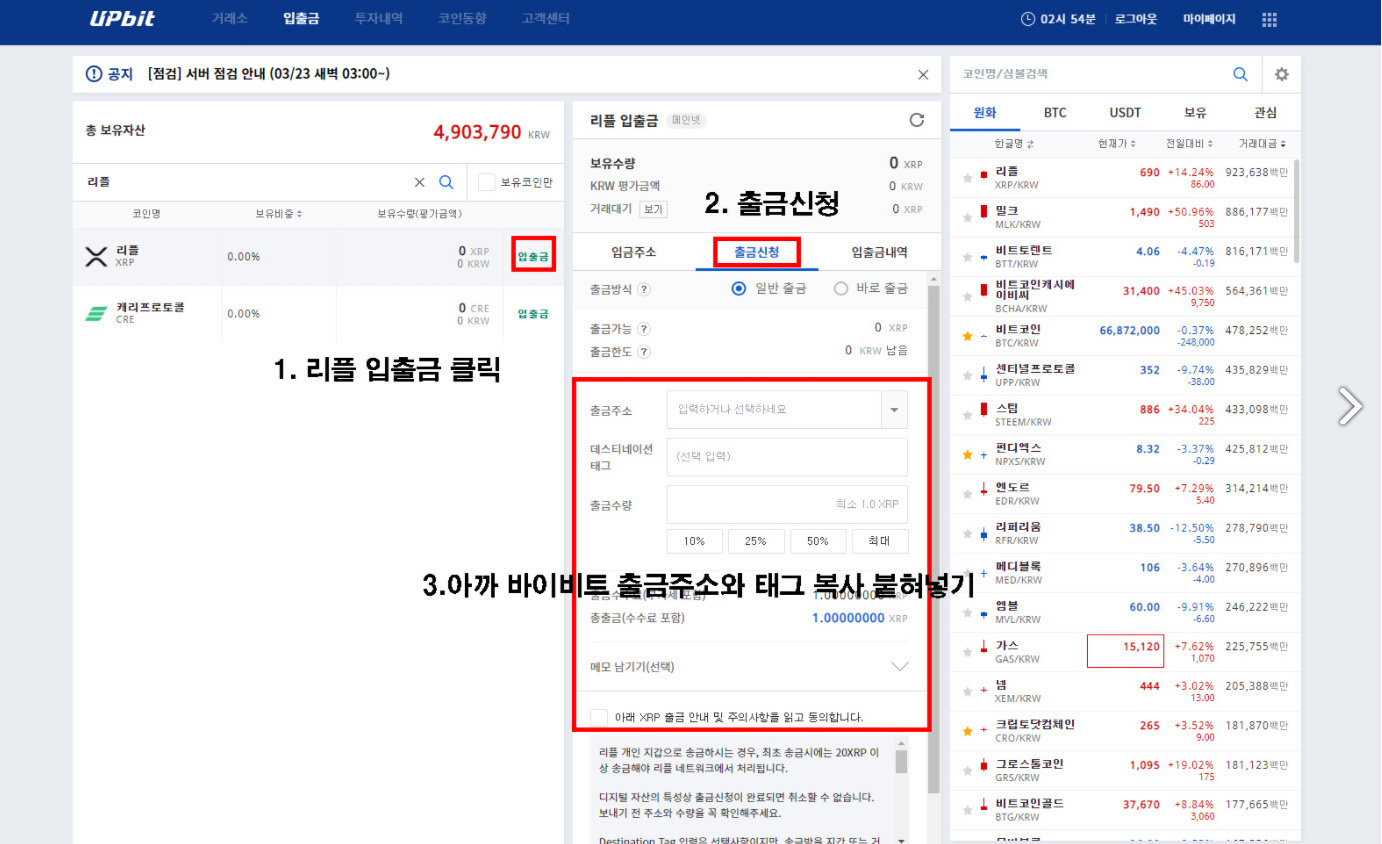This screenshot has width=1382, height=844.
Task: Select 관심 market tab
Action: point(1266,113)
